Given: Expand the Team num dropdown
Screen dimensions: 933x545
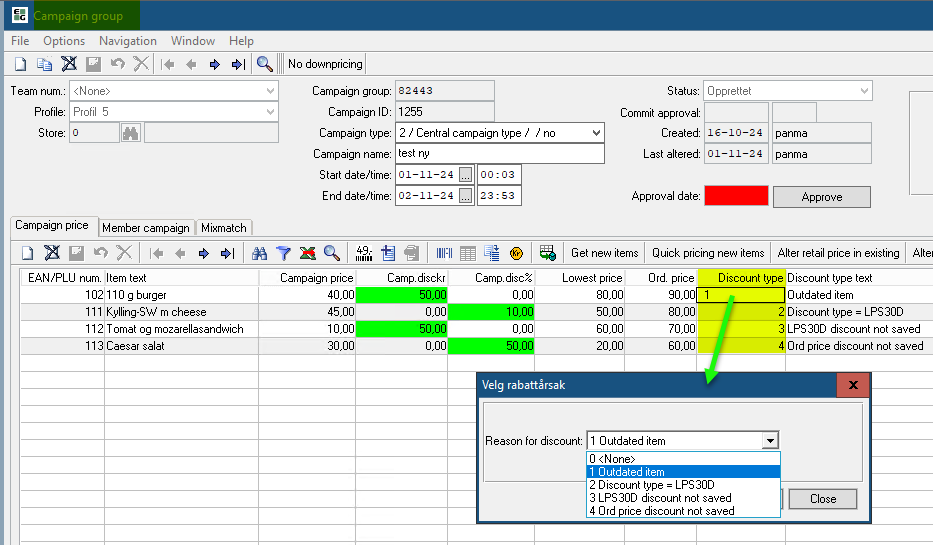Looking at the screenshot, I should [270, 91].
